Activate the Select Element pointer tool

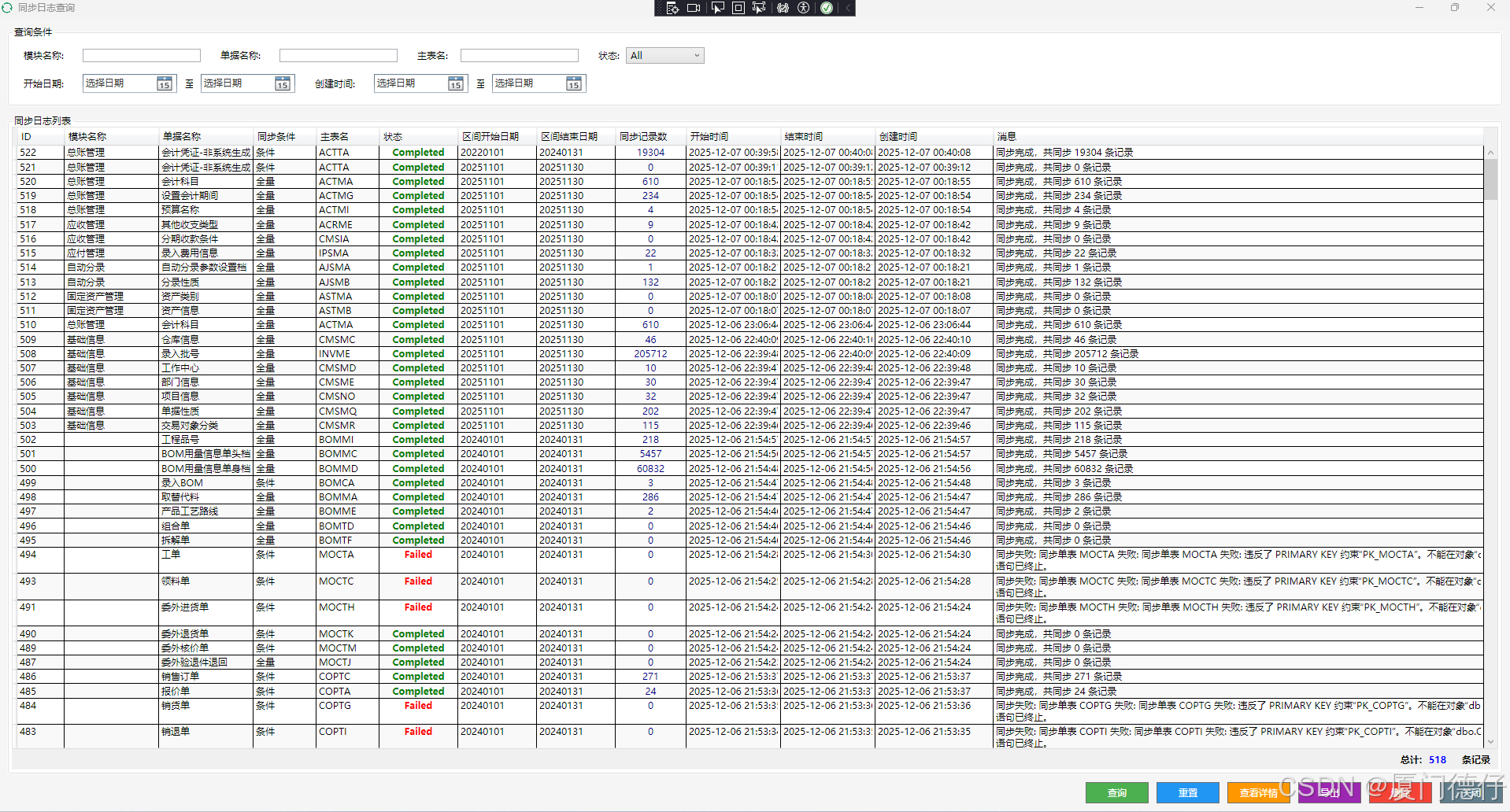[717, 8]
